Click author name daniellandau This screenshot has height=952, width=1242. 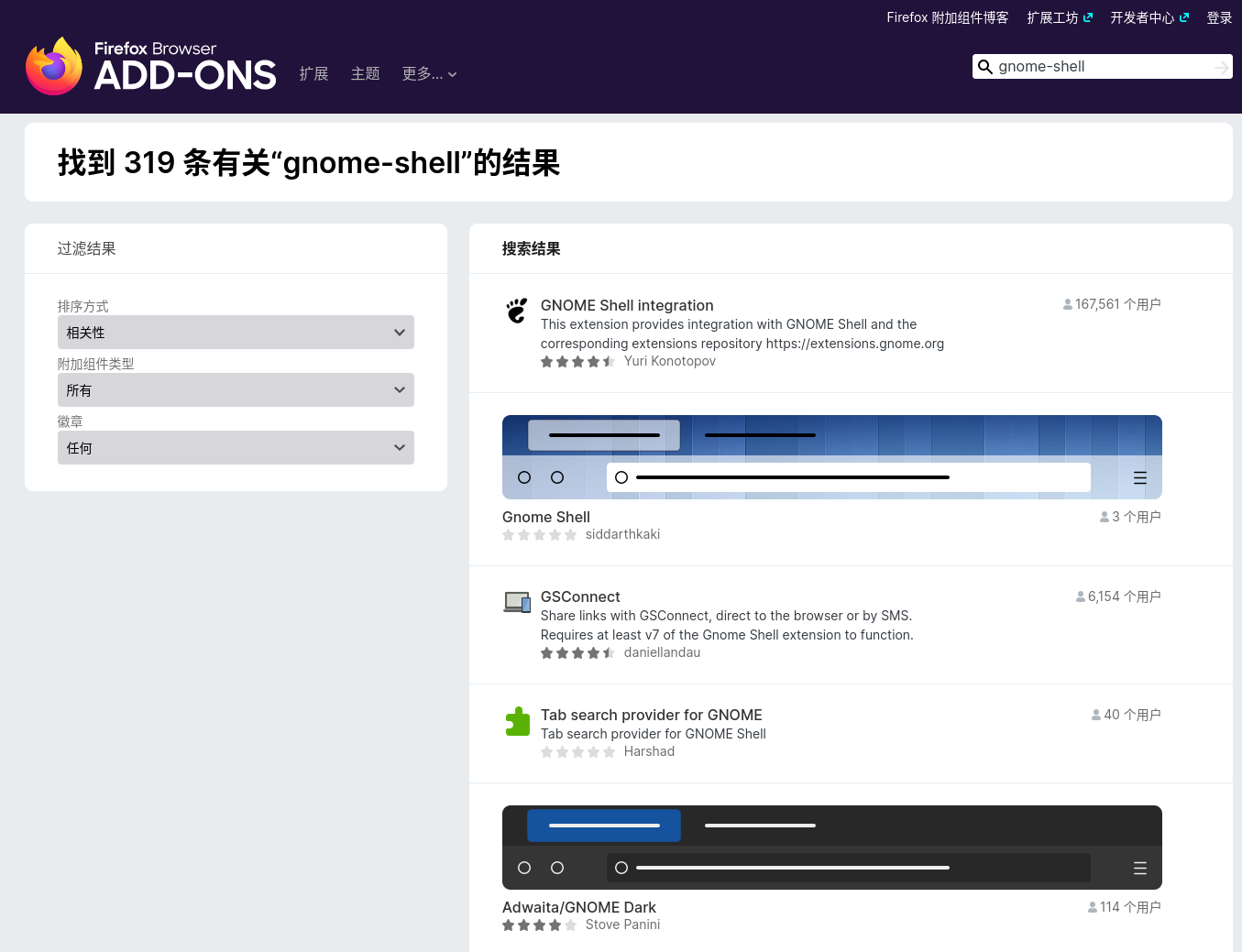click(662, 652)
